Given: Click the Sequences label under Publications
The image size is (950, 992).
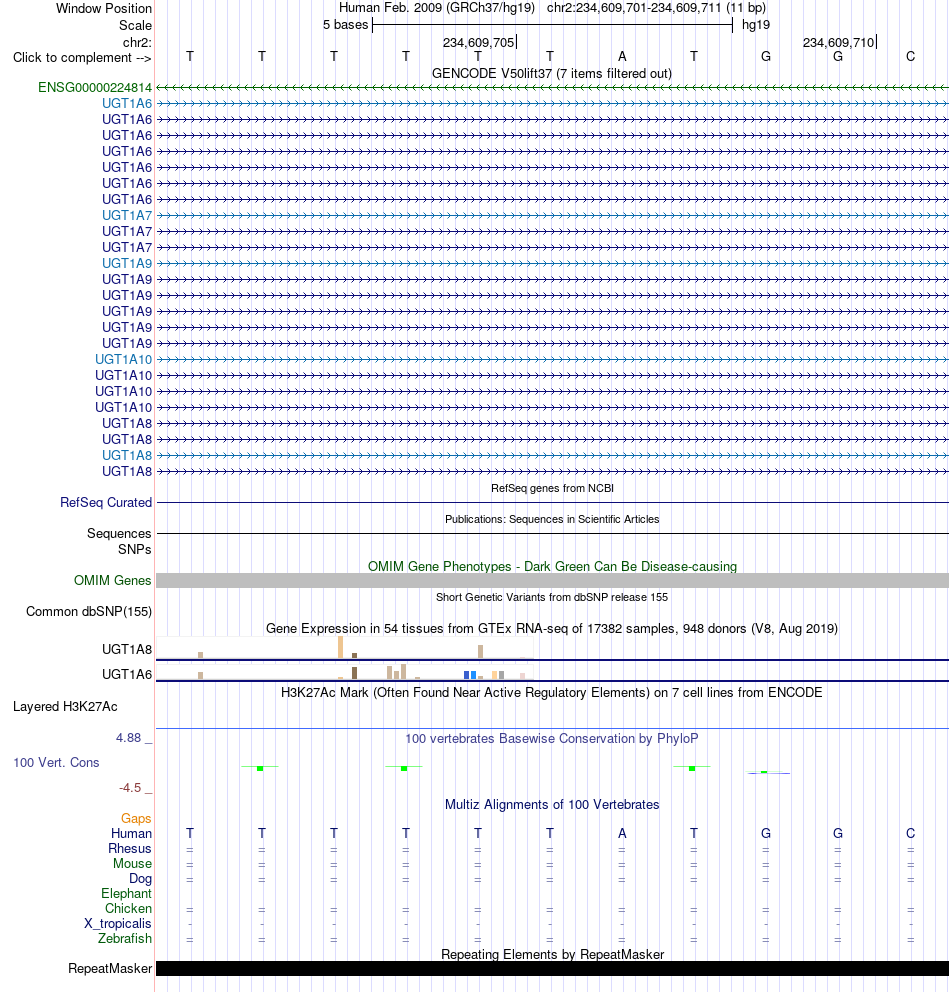Looking at the screenshot, I should (x=119, y=533).
